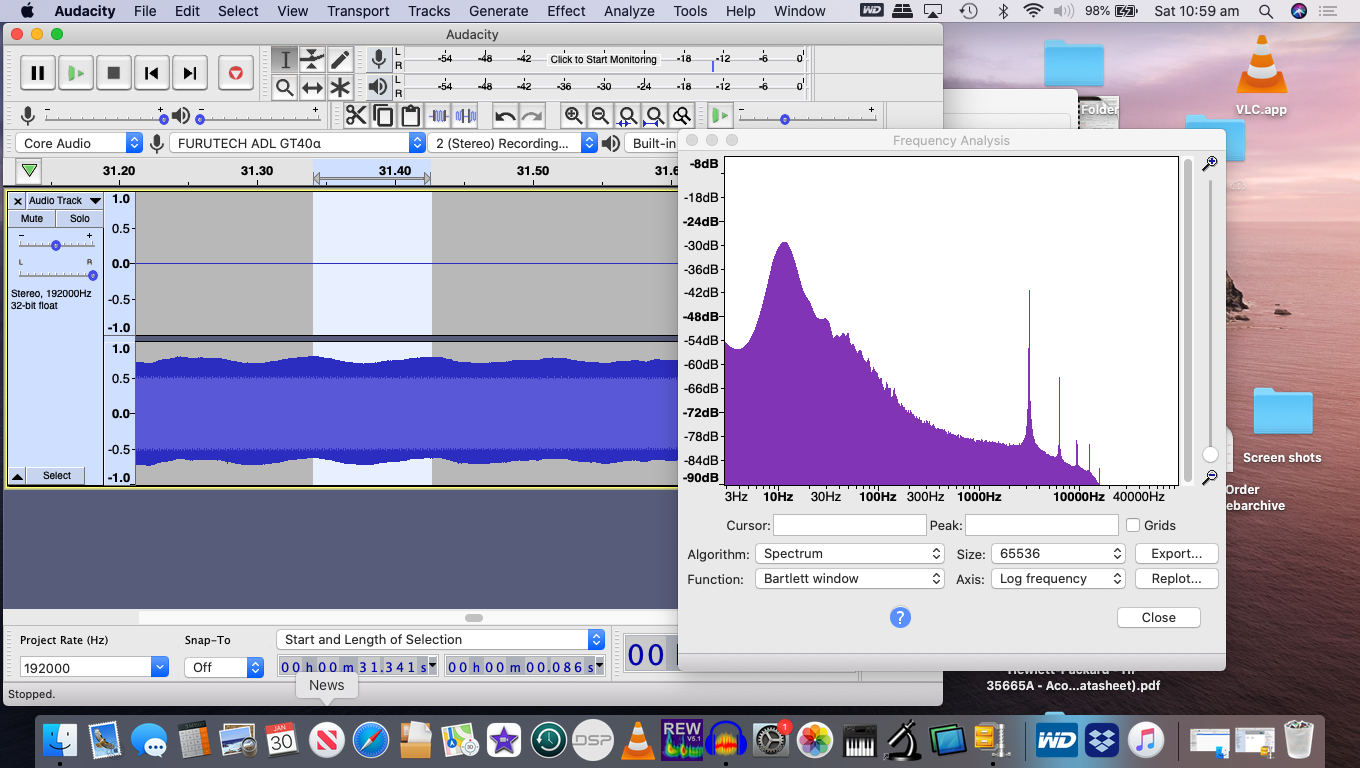Image resolution: width=1360 pixels, height=768 pixels.
Task: Open the Transport menu
Action: click(358, 11)
